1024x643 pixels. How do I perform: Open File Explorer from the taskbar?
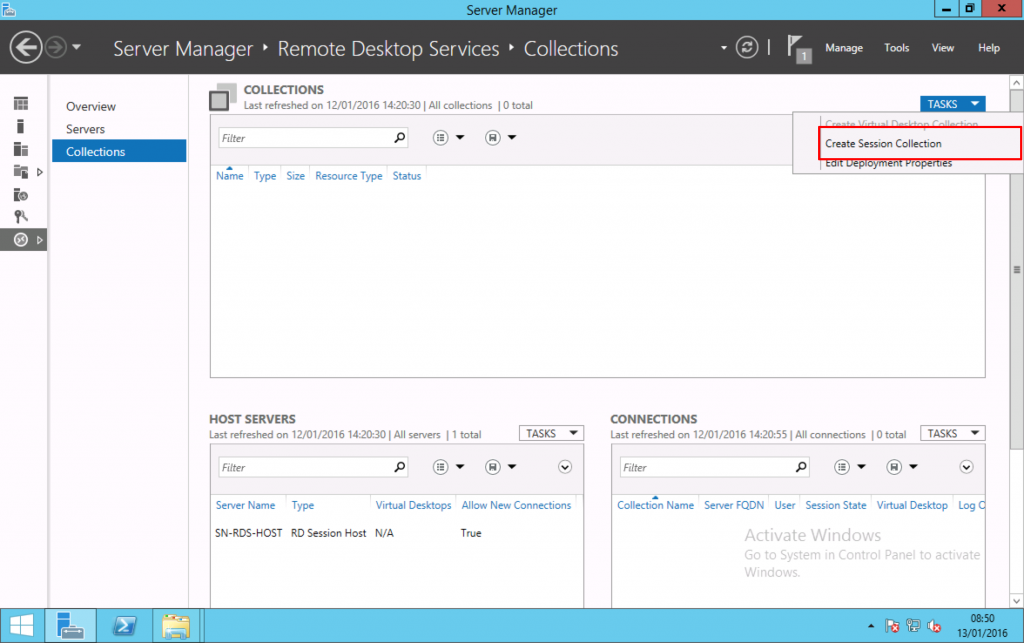(x=176, y=625)
